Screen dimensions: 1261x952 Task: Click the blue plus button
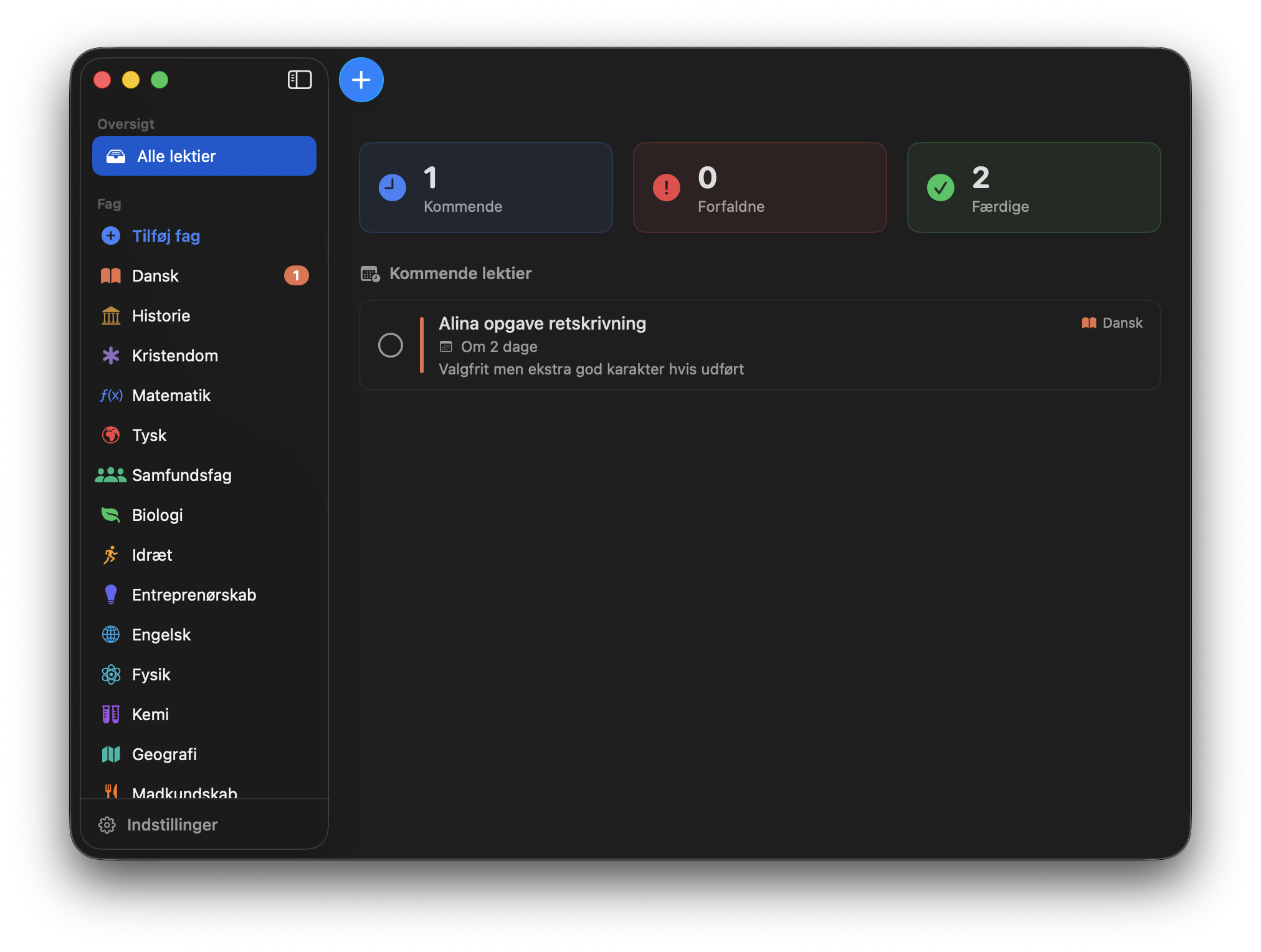click(361, 79)
